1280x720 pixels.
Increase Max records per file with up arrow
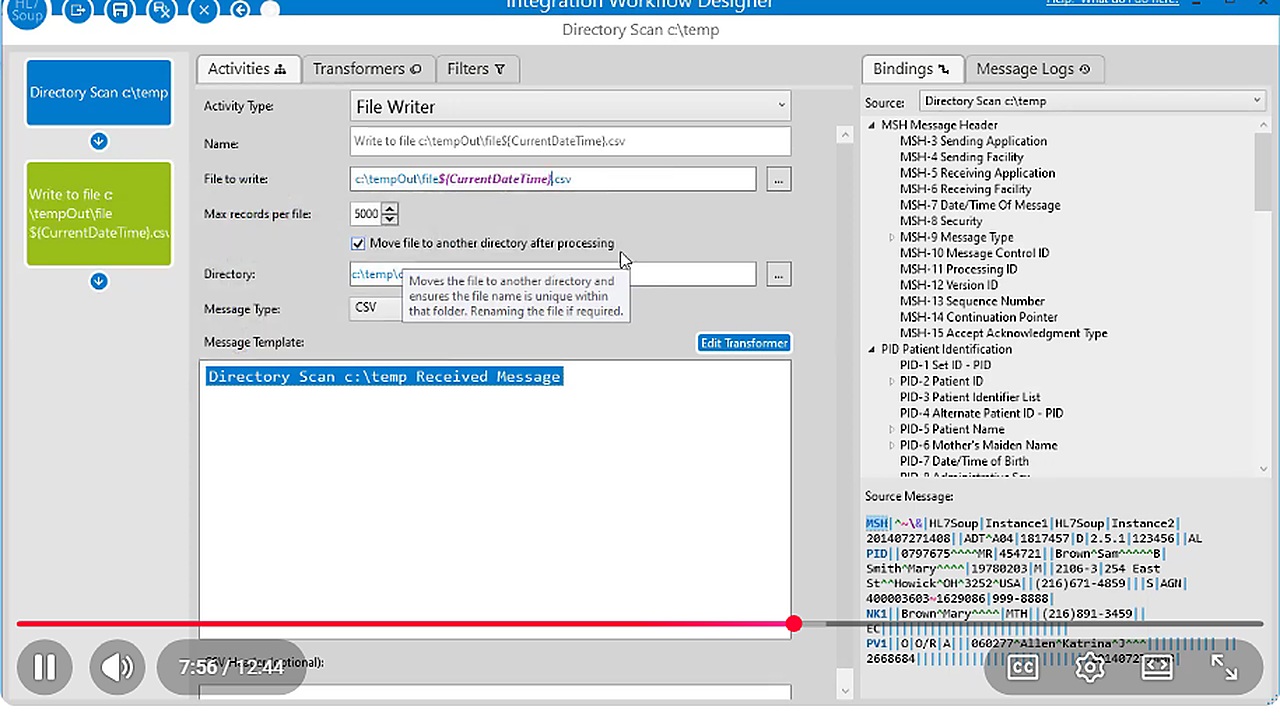coord(390,208)
